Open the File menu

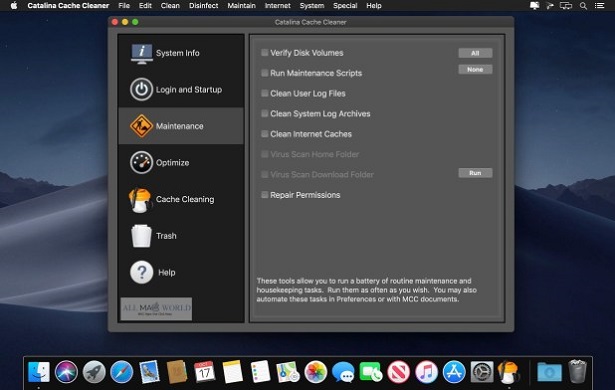coord(124,6)
